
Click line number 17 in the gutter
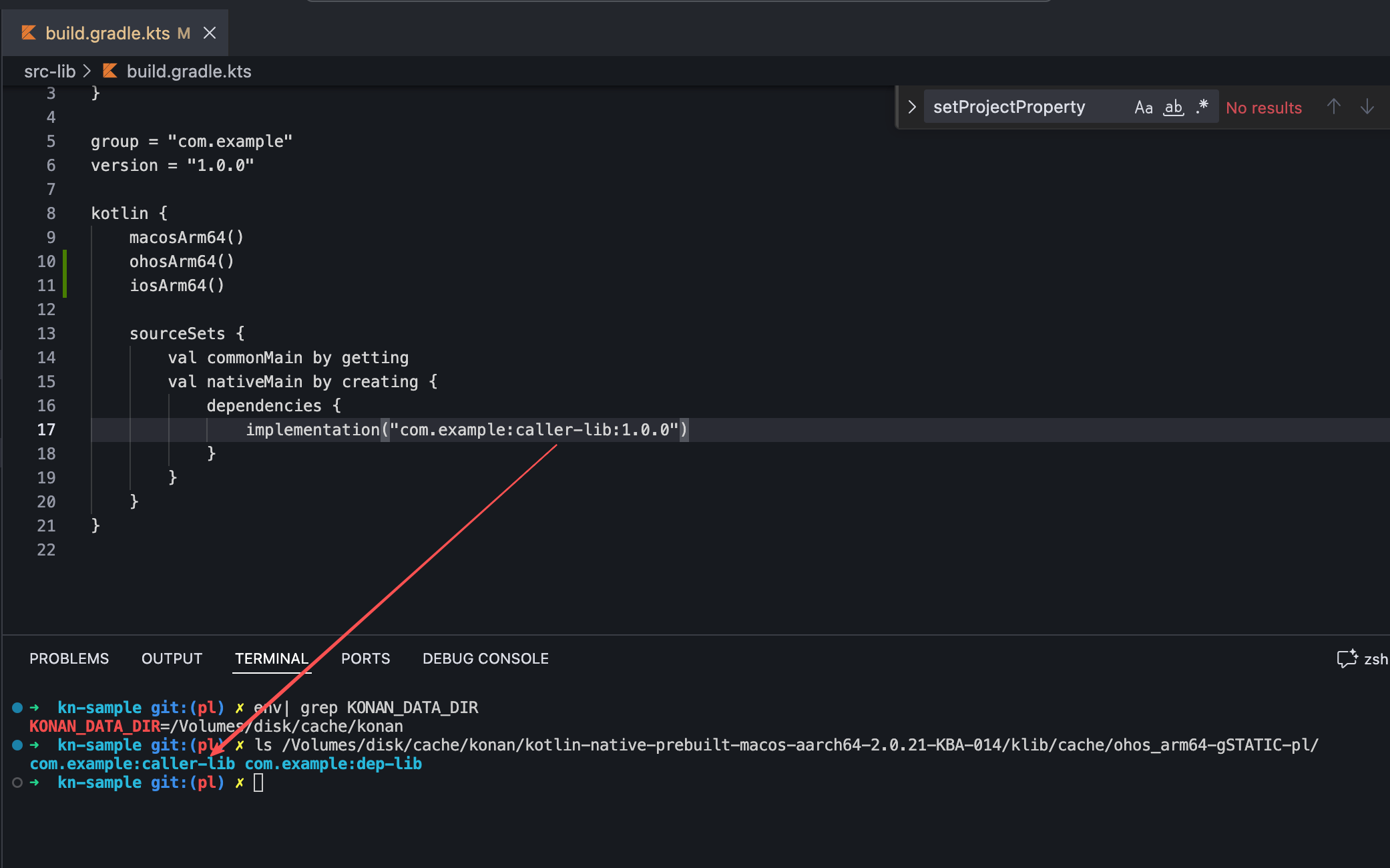(x=46, y=429)
